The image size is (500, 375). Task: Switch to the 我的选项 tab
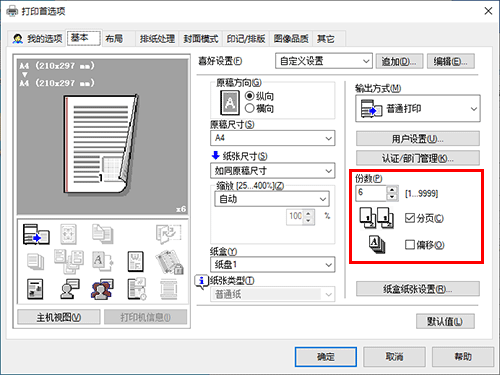(x=37, y=39)
